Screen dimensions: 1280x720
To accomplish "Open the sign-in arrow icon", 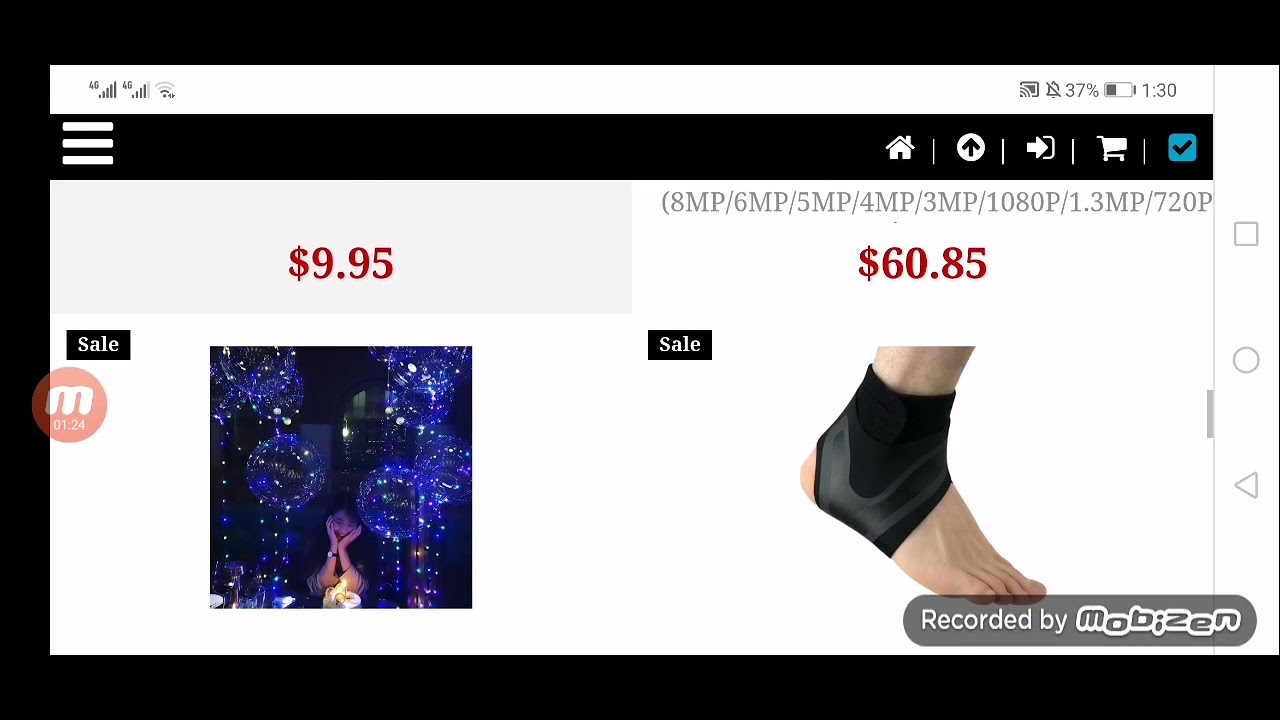I will [x=1040, y=148].
